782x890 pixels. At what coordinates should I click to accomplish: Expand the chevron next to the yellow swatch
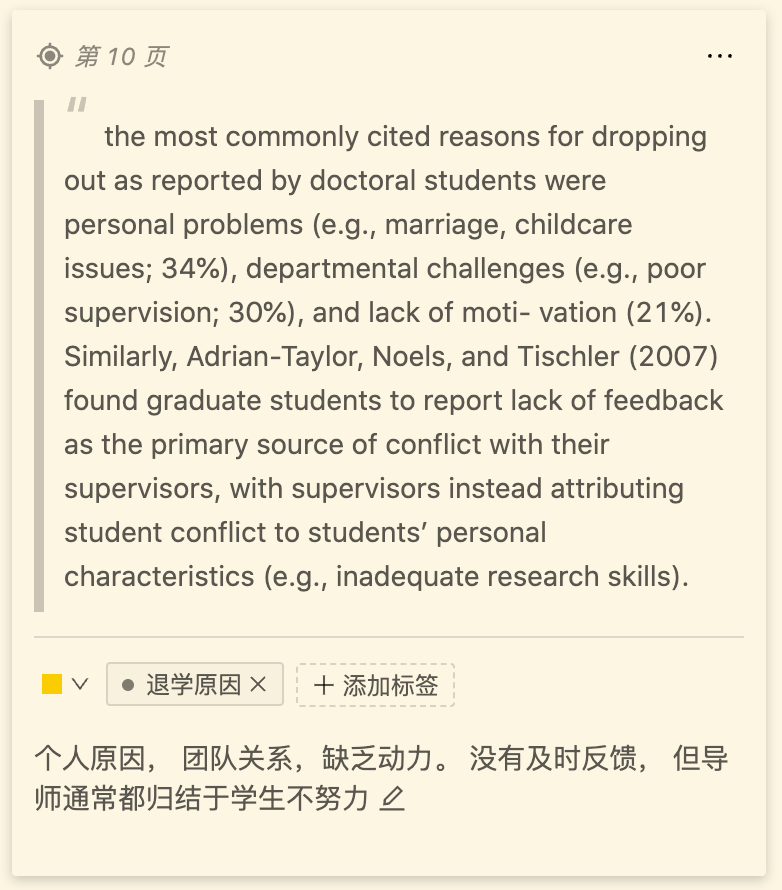(x=80, y=684)
